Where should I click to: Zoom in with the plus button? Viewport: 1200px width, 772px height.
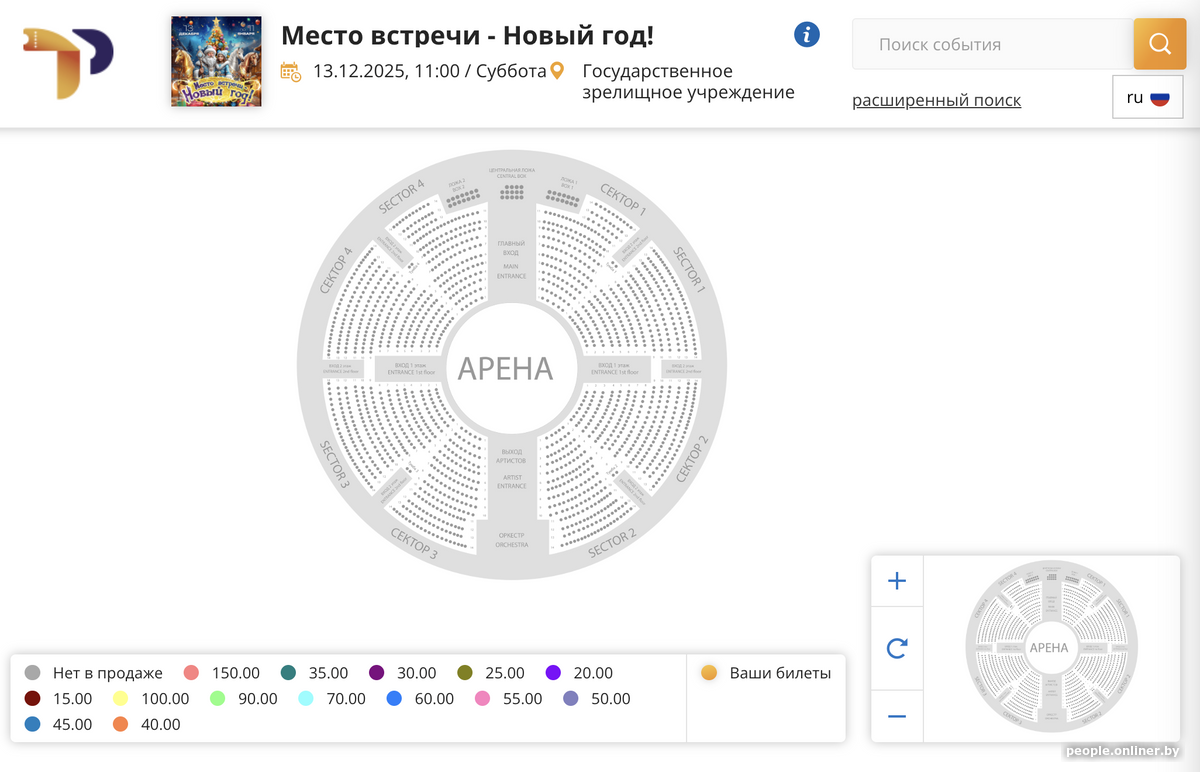click(897, 581)
